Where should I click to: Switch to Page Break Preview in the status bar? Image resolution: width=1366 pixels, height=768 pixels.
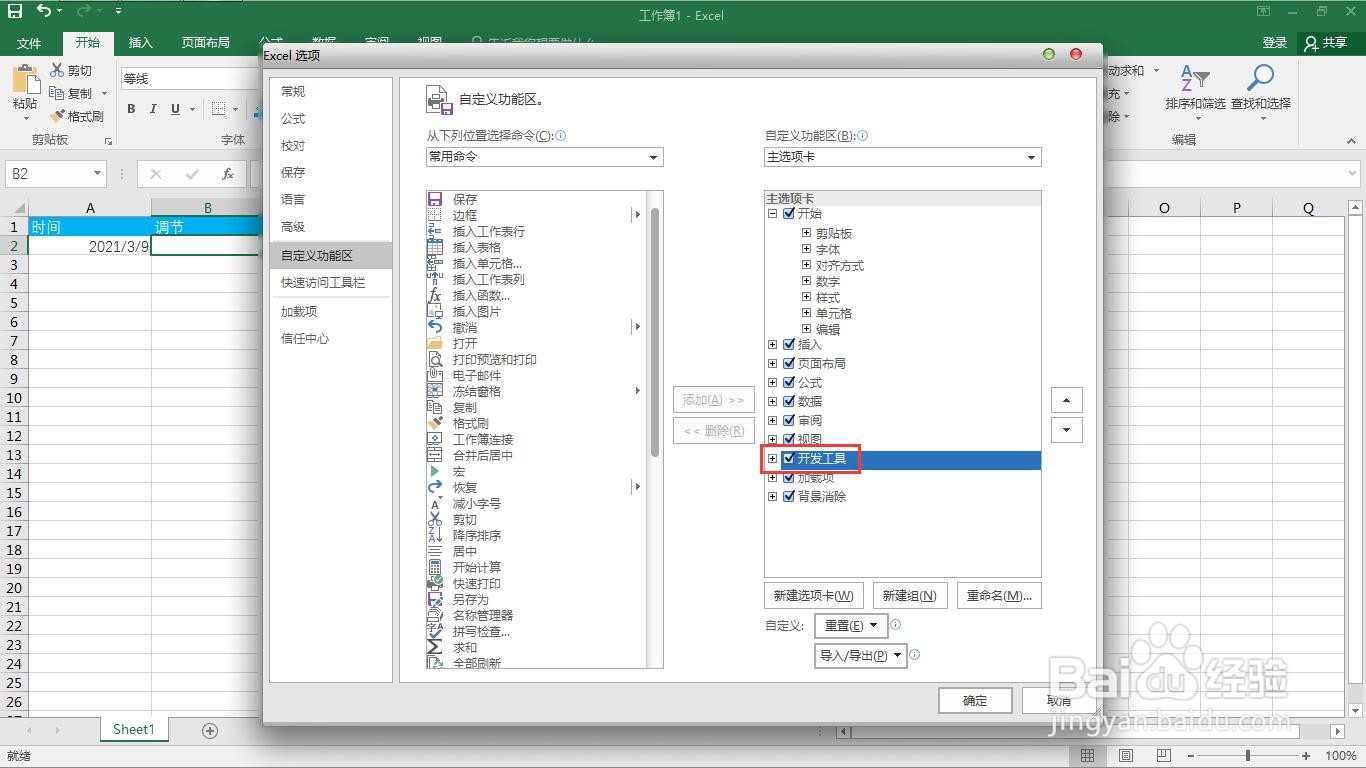click(1163, 756)
